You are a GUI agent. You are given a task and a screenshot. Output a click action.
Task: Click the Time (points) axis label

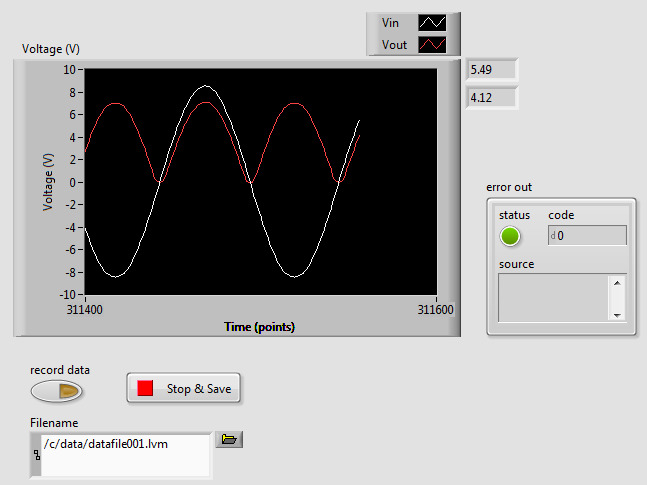tap(259, 327)
